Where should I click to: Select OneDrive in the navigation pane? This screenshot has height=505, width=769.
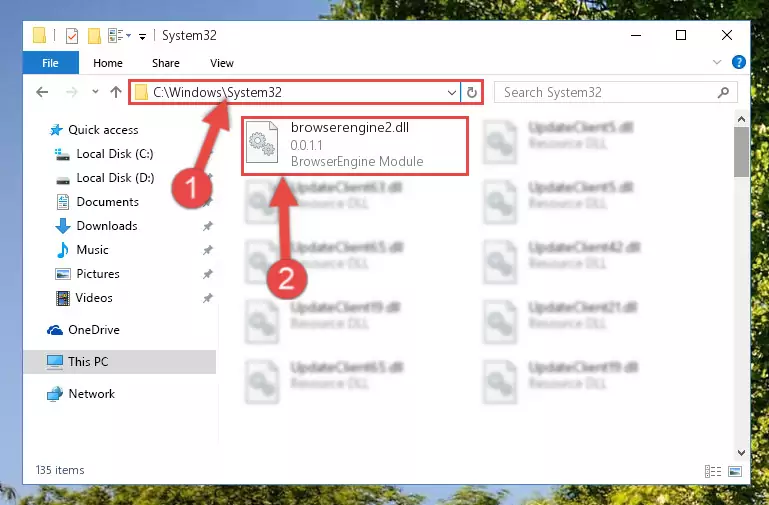point(93,330)
